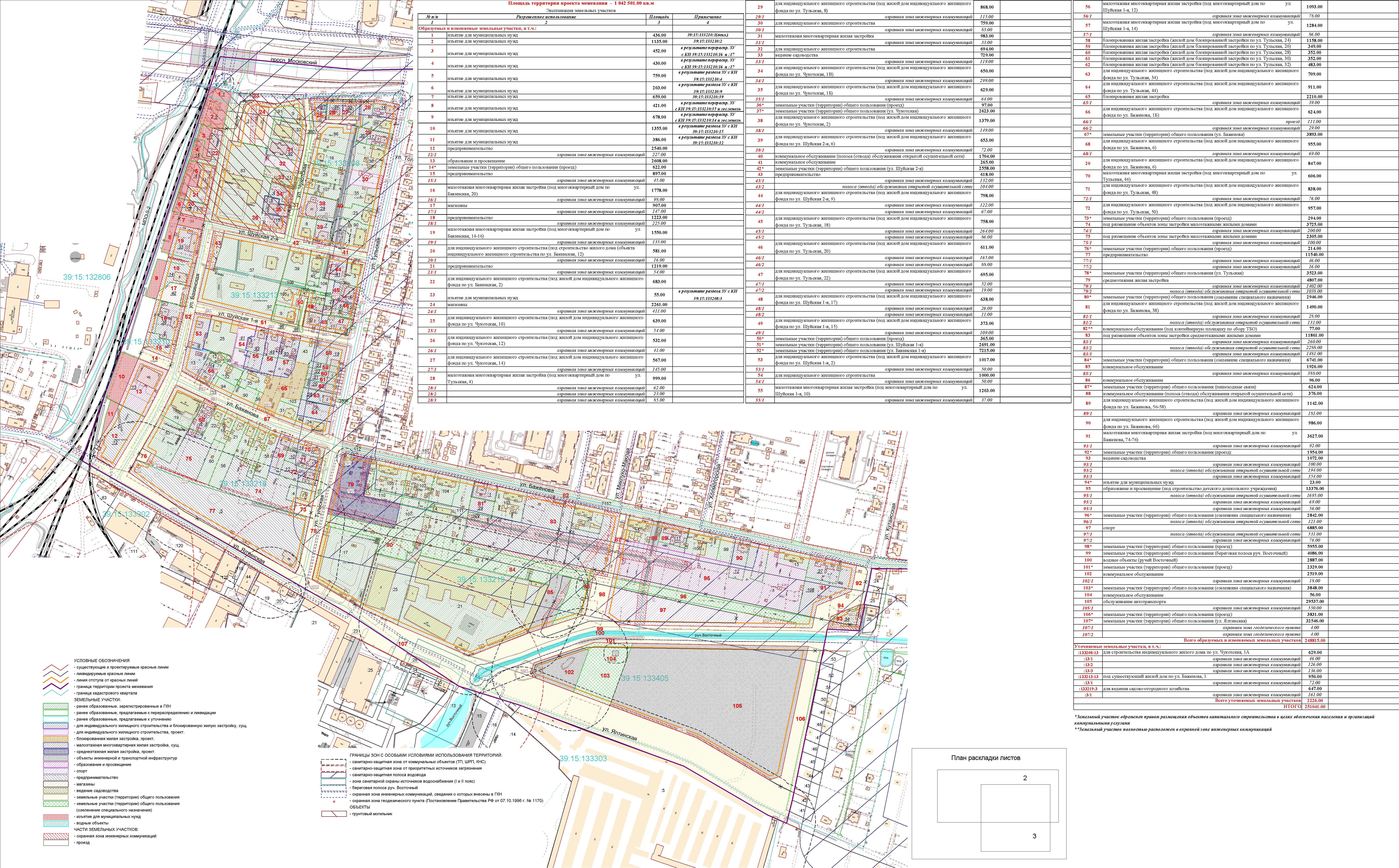Click sheet number 3 in layout plan
This screenshot has height=868, width=1399.
point(1035,836)
